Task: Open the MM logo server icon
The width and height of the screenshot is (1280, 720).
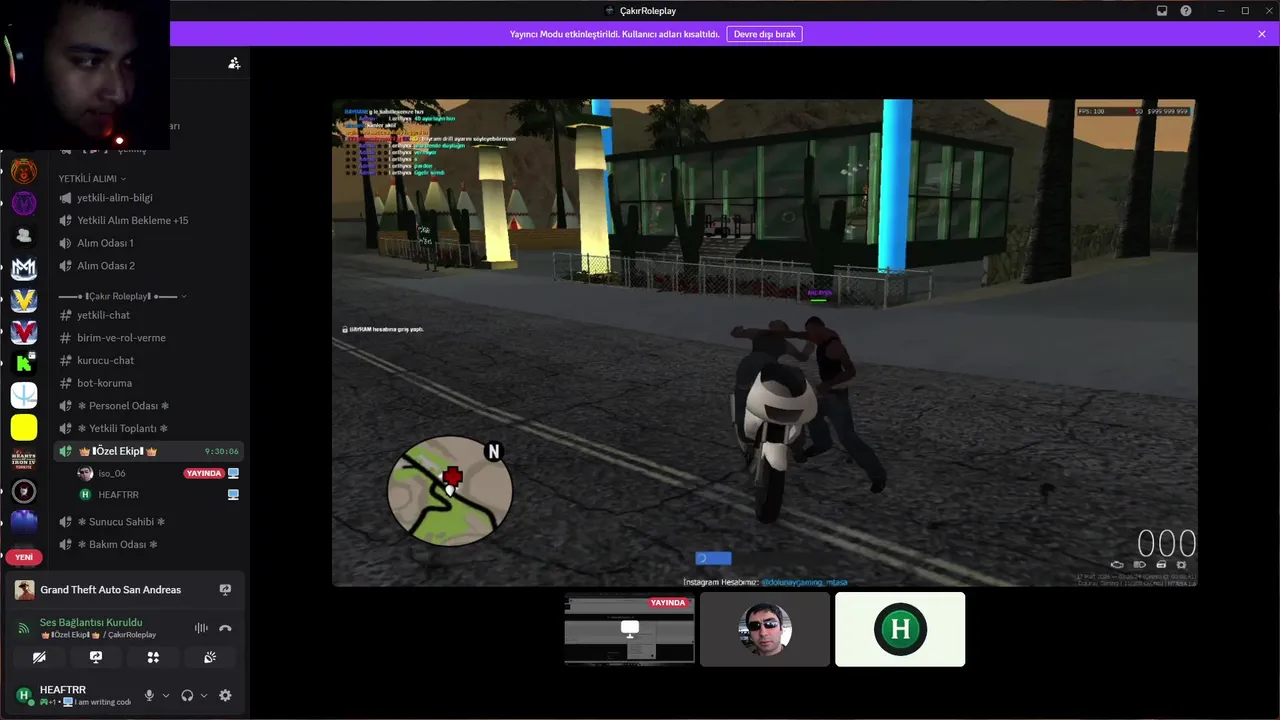Action: pos(24,268)
